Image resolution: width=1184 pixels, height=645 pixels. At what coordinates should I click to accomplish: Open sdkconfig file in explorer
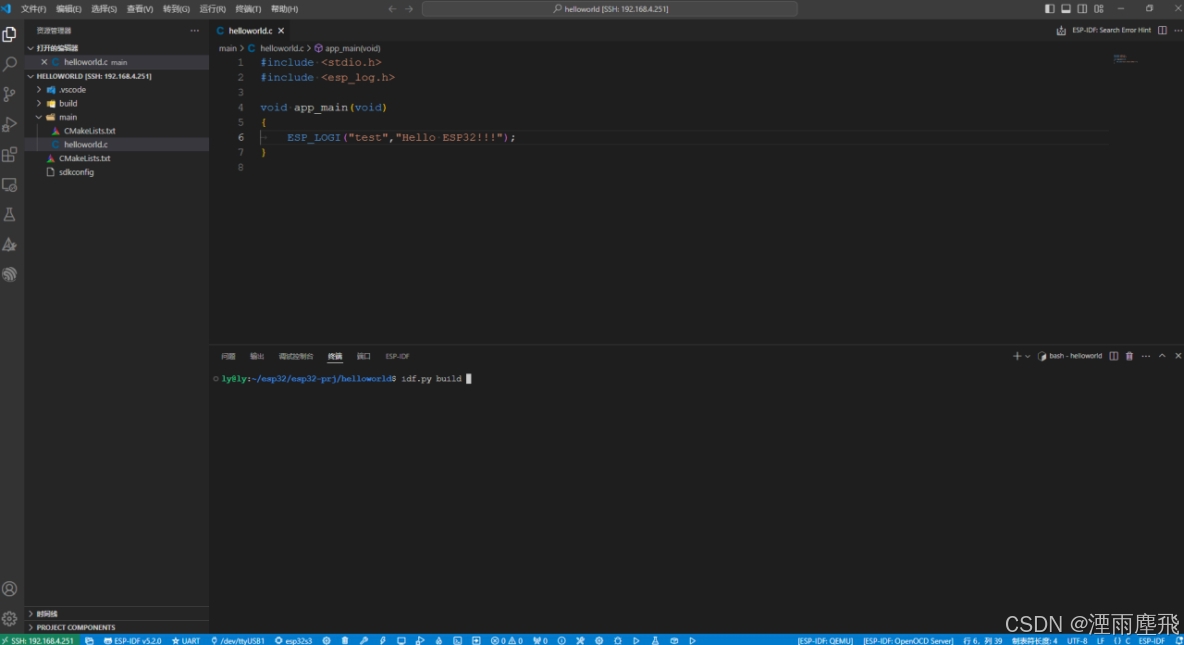[76, 172]
